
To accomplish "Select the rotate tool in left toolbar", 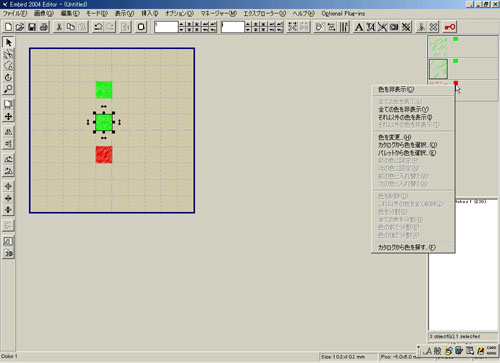I will [8, 77].
